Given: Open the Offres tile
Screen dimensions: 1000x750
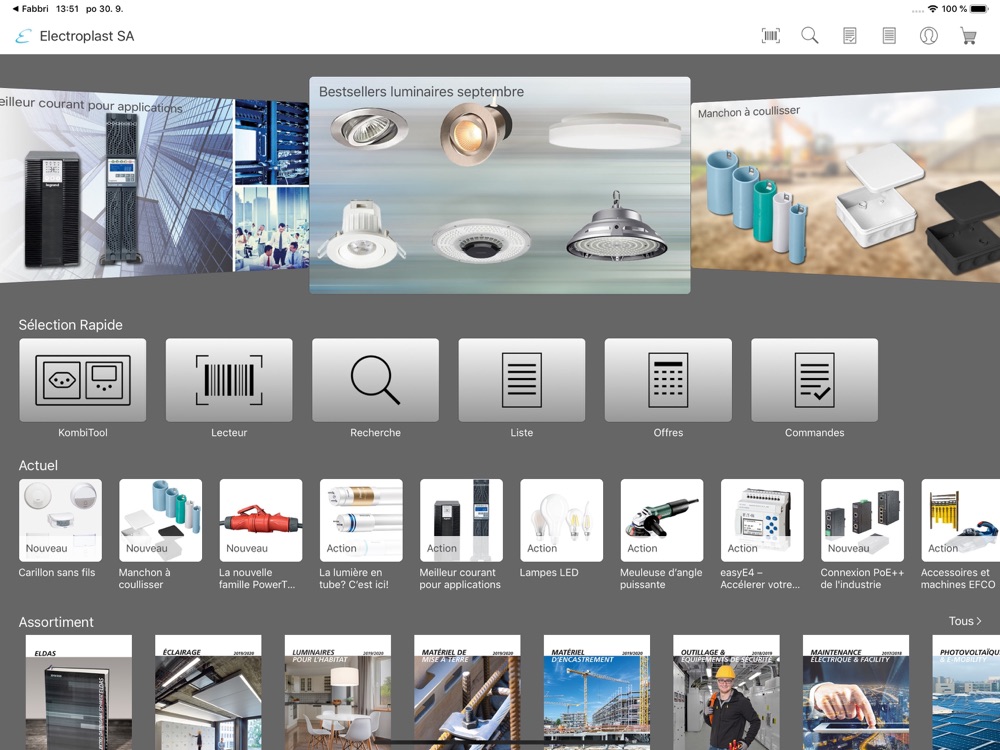Looking at the screenshot, I should point(668,380).
